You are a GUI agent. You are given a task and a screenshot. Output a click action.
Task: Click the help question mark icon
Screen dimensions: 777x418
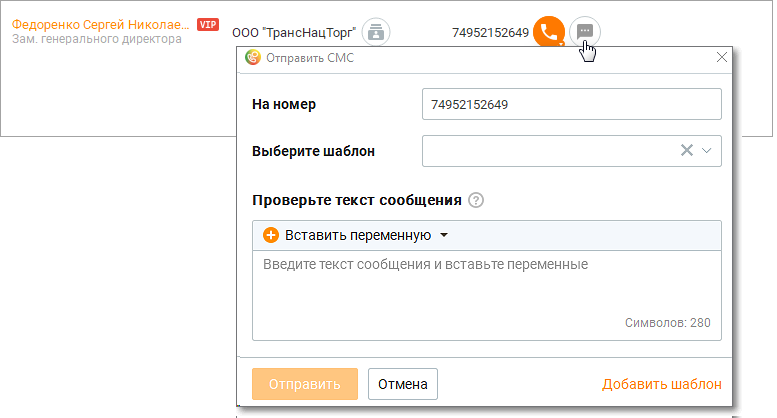[x=476, y=200]
